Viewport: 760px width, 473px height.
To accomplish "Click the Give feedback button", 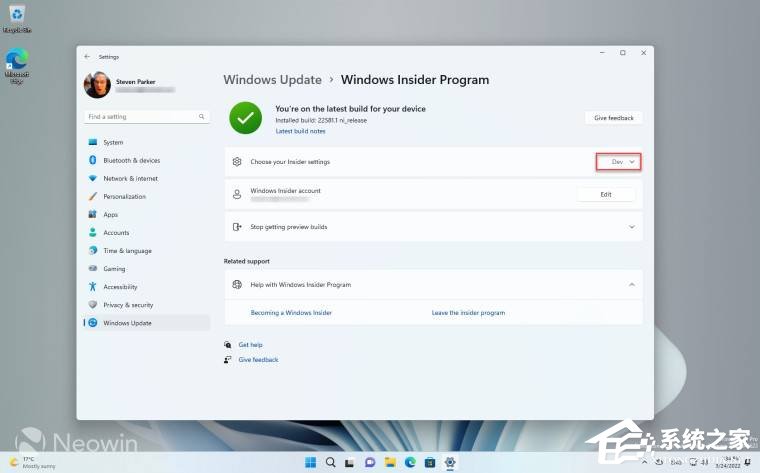I will (x=614, y=118).
